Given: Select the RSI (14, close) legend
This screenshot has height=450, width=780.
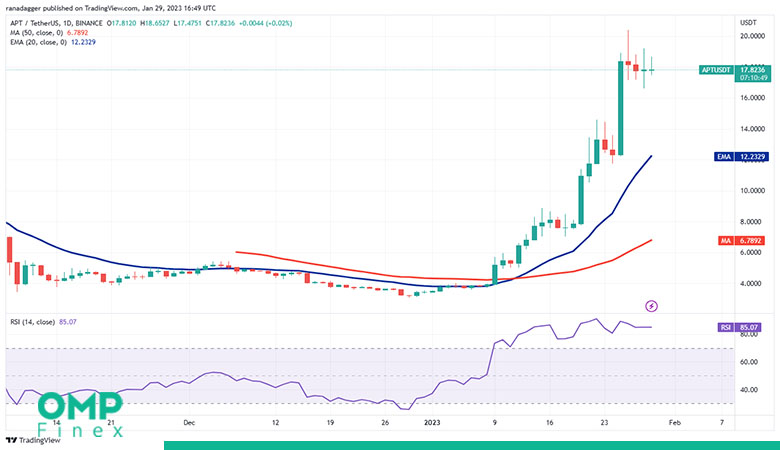Looking at the screenshot, I should (43, 322).
